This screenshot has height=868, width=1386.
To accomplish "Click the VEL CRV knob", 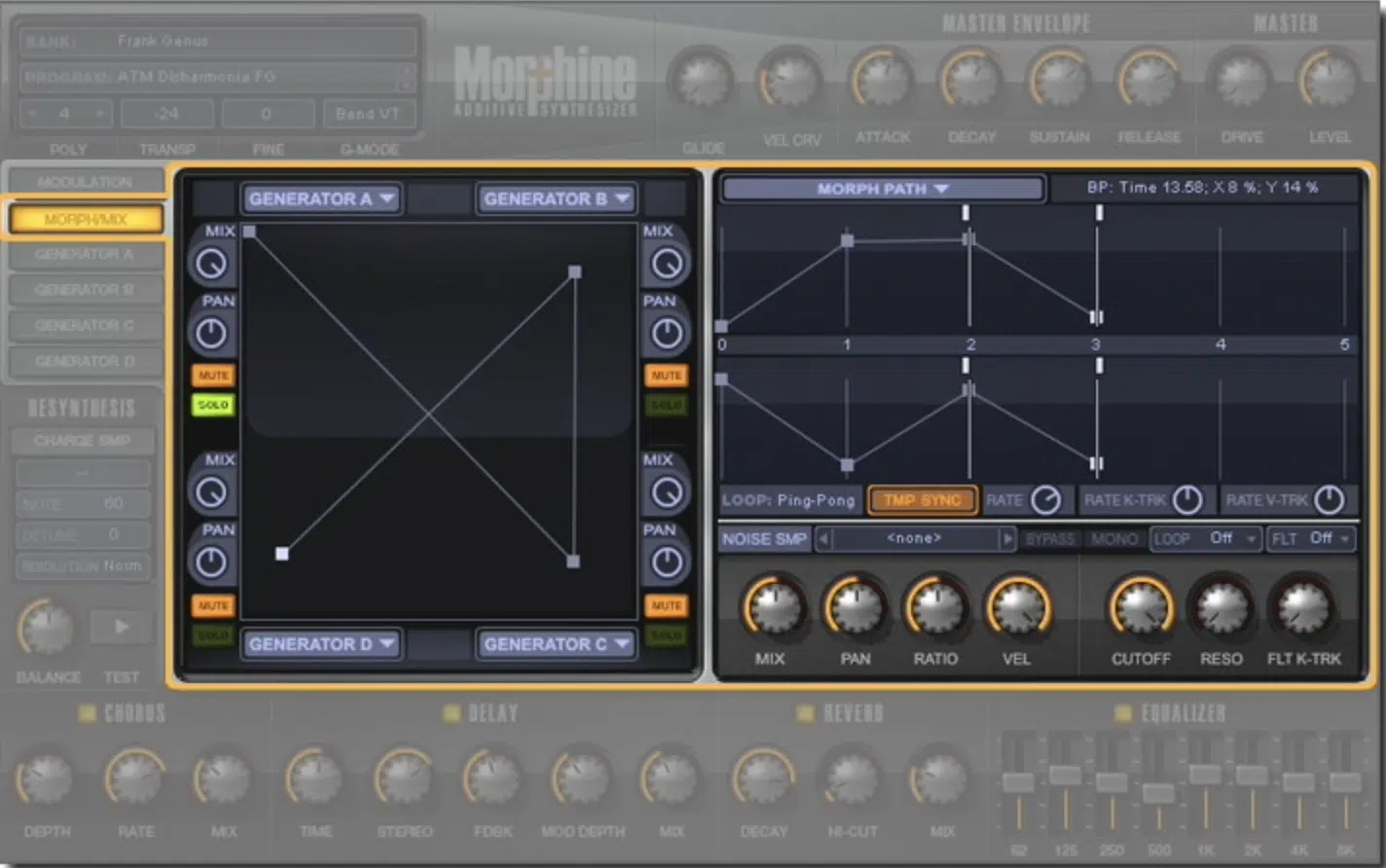I will 790,80.
